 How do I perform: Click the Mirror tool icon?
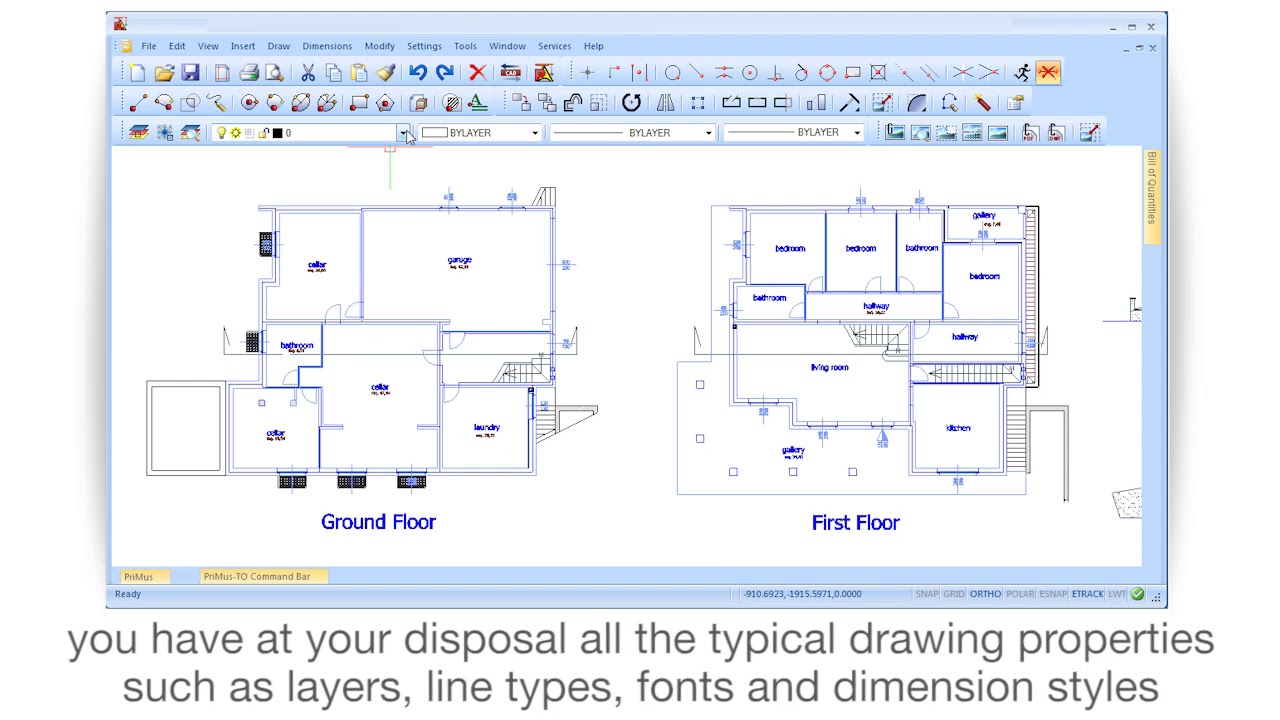tap(665, 102)
